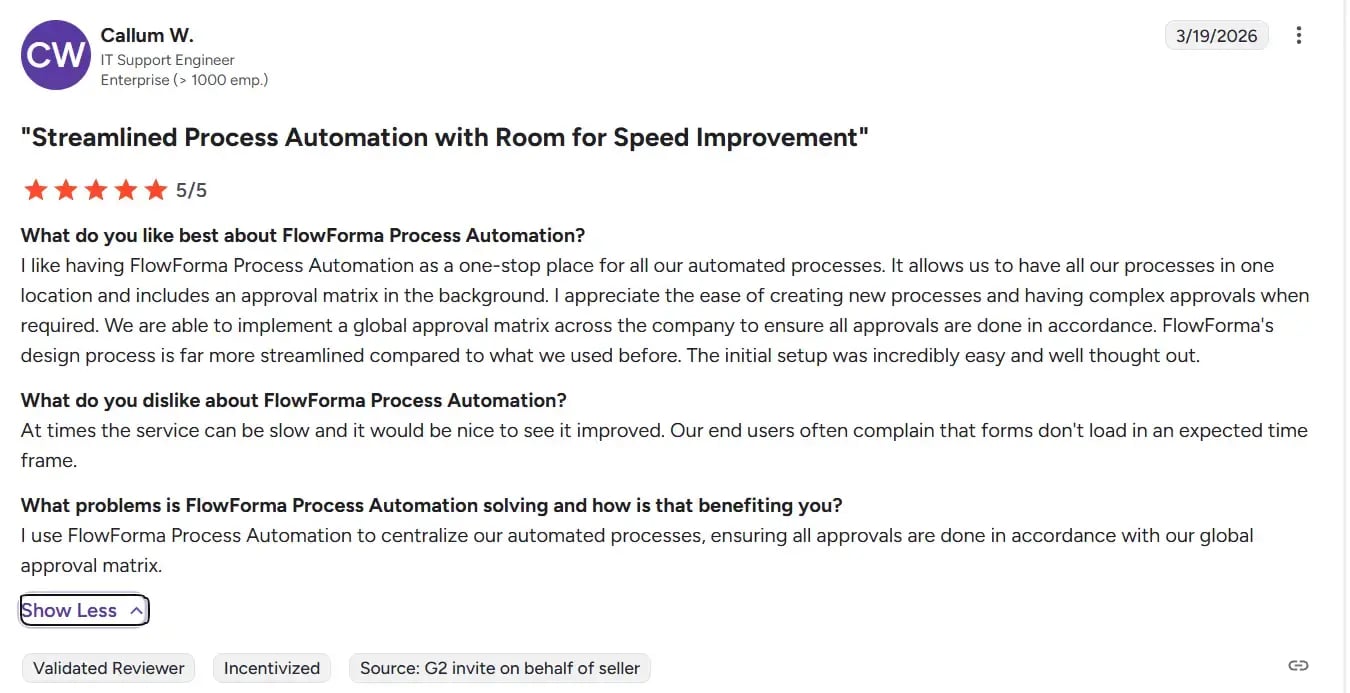The image size is (1350, 693).
Task: Copy review link via chain icon
Action: click(1298, 666)
